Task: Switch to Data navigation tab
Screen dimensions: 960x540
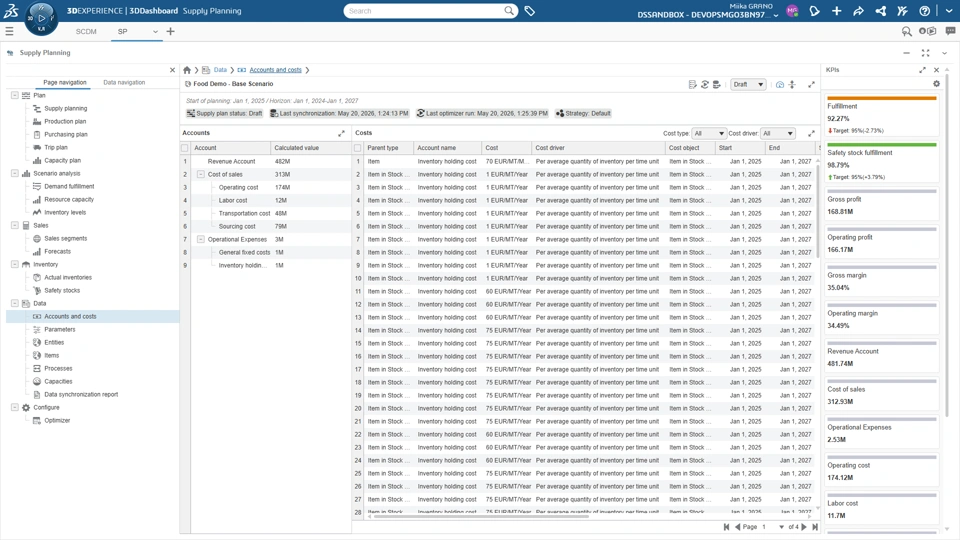Action: pyautogui.click(x=124, y=83)
